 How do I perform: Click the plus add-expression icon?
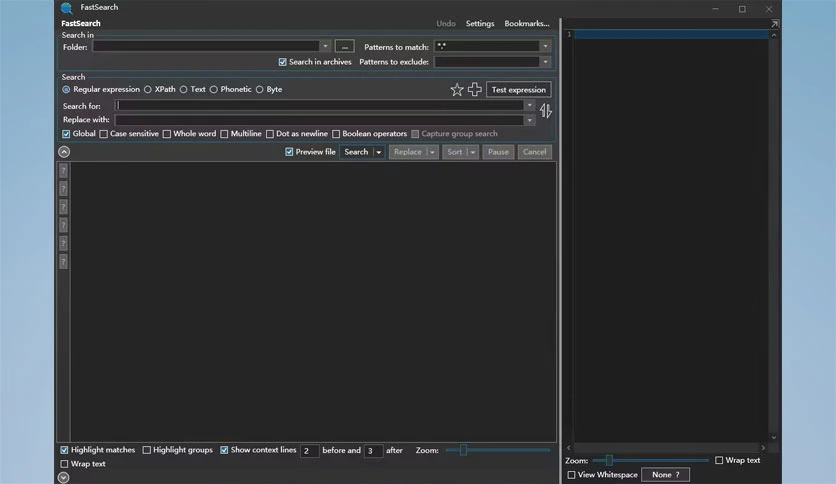(x=475, y=90)
